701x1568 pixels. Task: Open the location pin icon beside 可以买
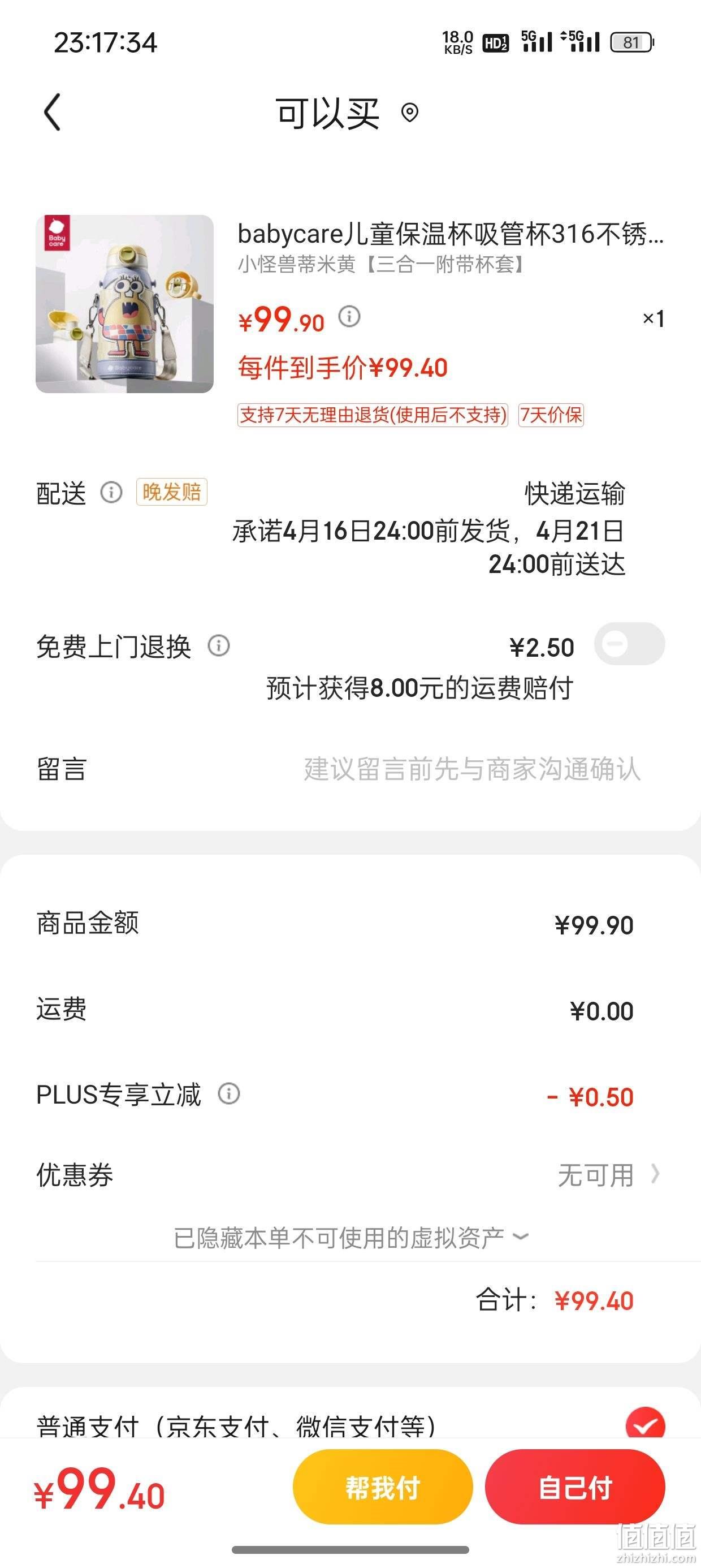(410, 113)
